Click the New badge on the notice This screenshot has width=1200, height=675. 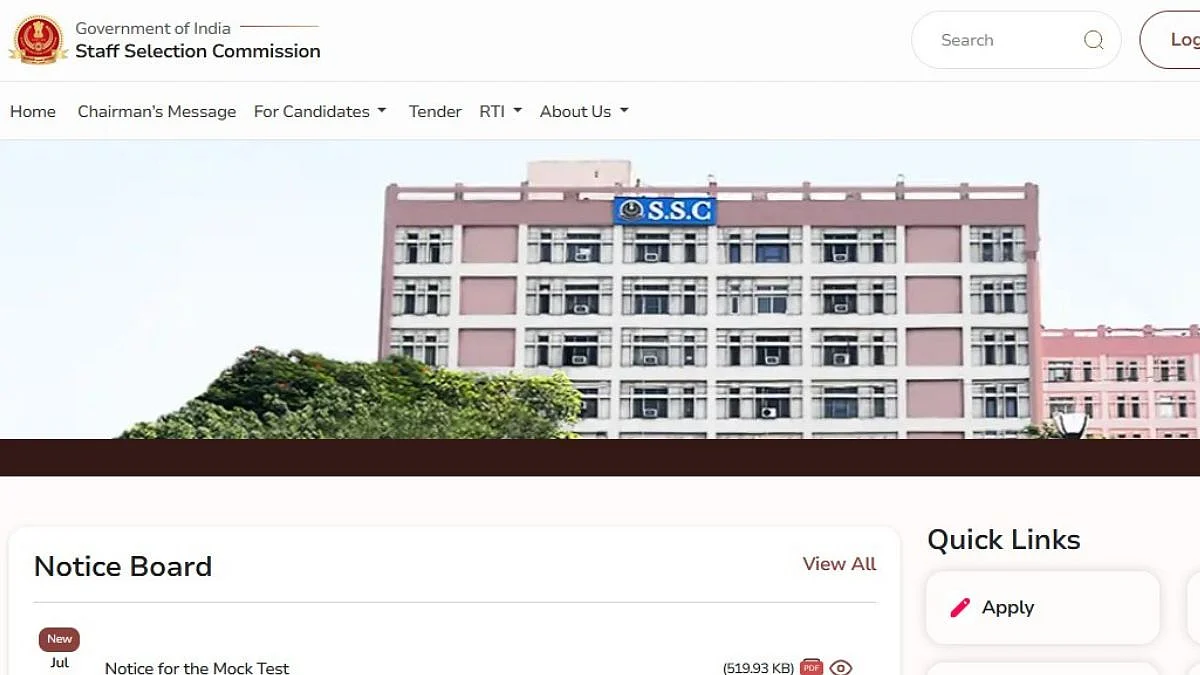(59, 639)
